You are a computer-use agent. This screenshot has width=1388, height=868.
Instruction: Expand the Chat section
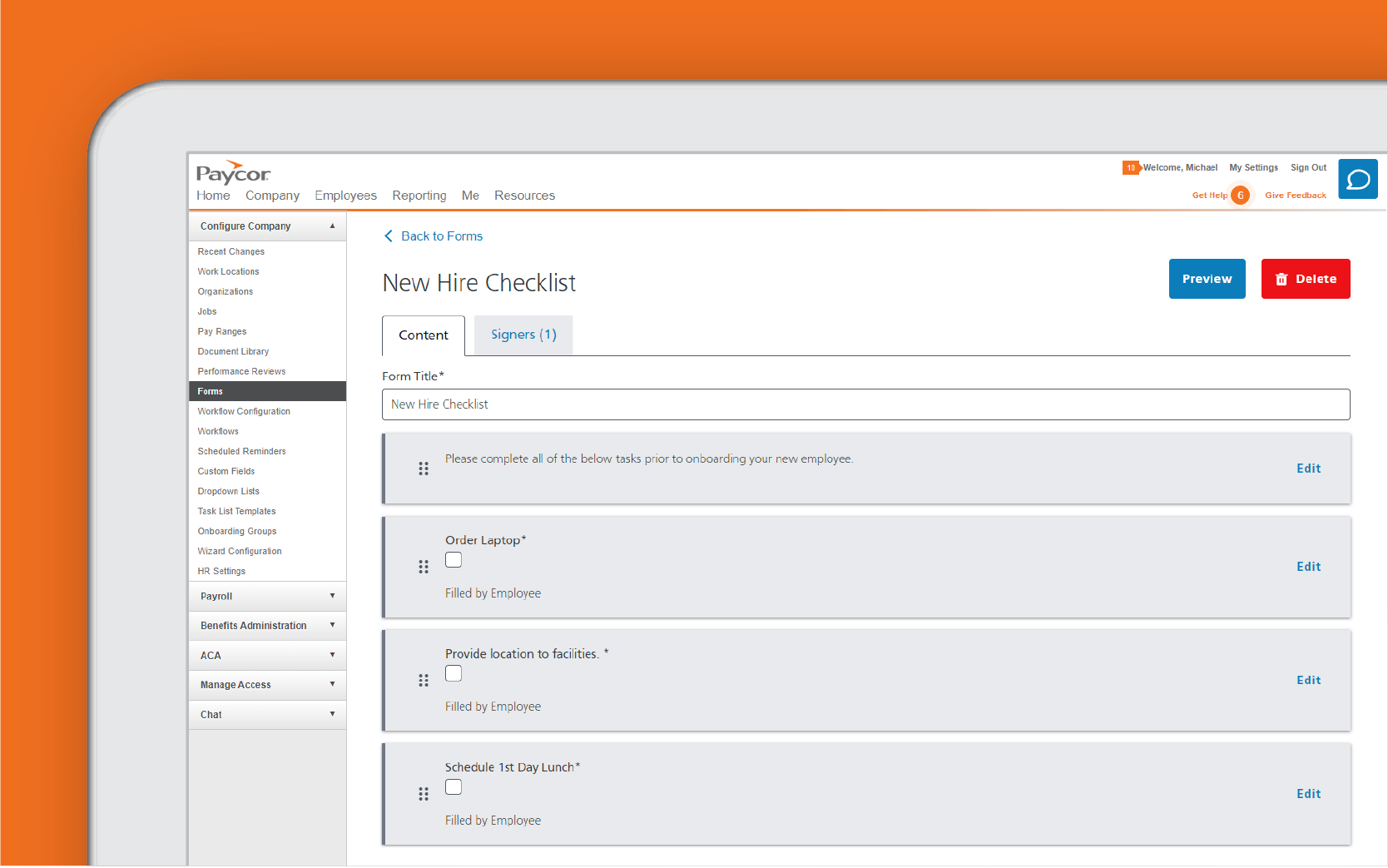click(x=267, y=715)
